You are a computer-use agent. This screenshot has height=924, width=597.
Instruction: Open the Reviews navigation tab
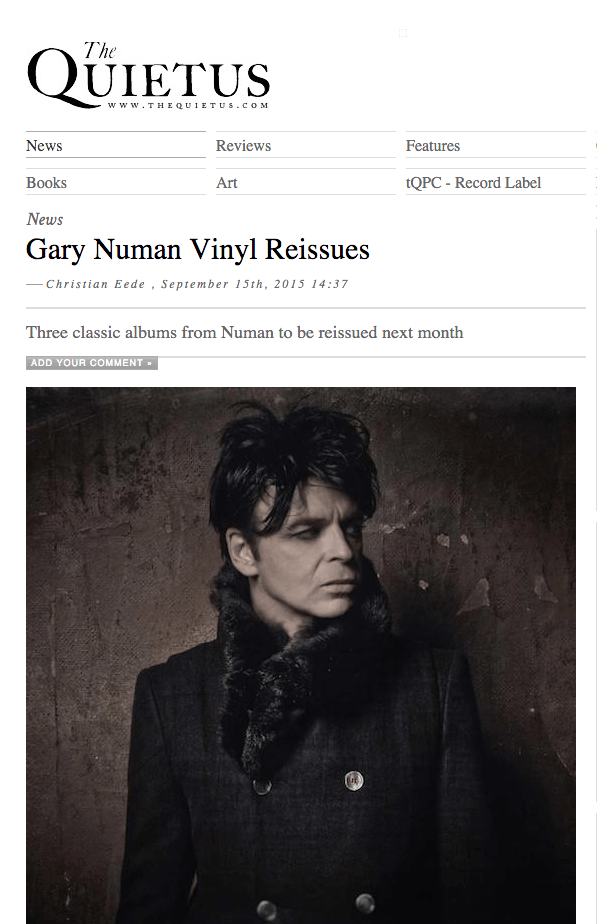click(x=243, y=146)
